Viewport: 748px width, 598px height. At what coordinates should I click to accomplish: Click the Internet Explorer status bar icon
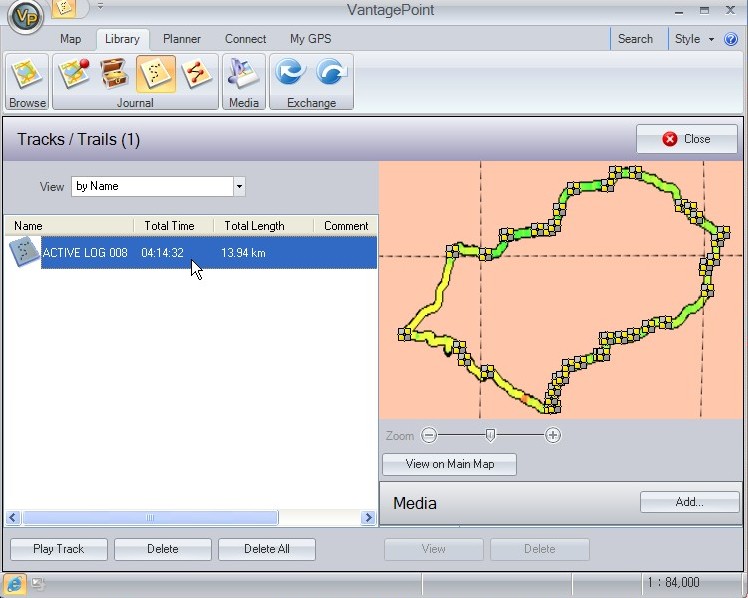[x=14, y=584]
